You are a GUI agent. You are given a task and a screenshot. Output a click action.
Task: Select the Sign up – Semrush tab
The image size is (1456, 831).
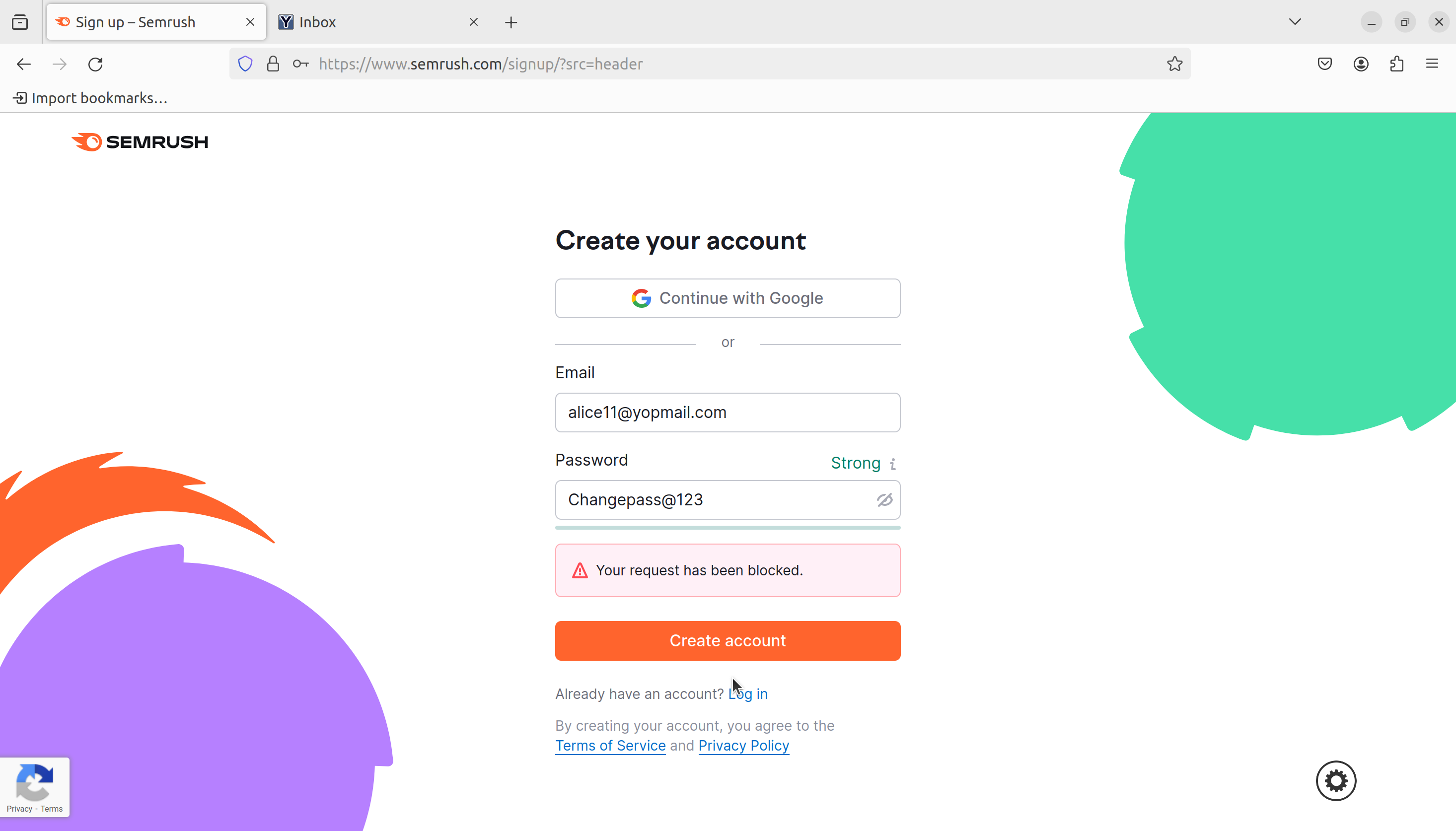[156, 22]
